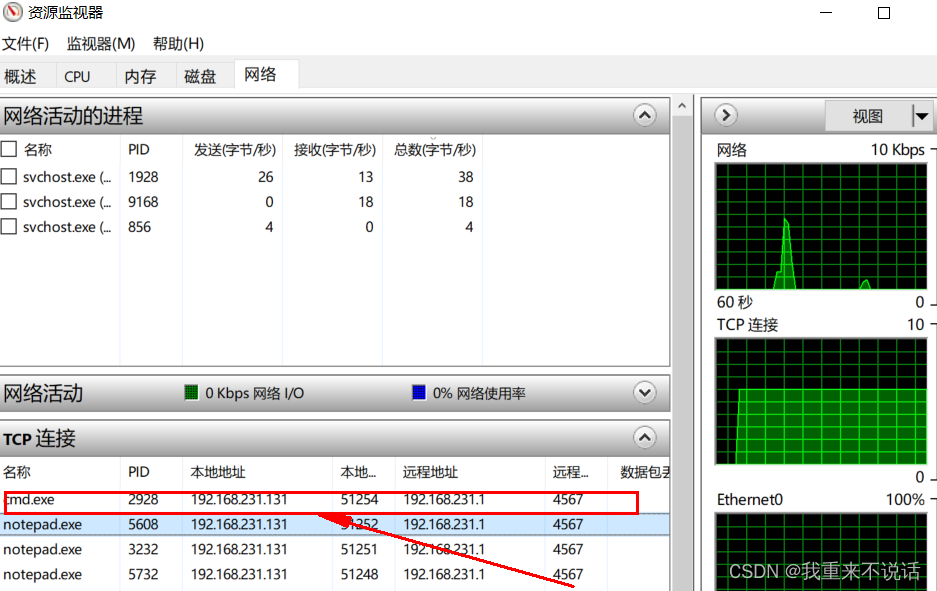Image resolution: width=937 pixels, height=591 pixels.
Task: Select the cmd.exe TCP connection row
Action: pyautogui.click(x=335, y=500)
